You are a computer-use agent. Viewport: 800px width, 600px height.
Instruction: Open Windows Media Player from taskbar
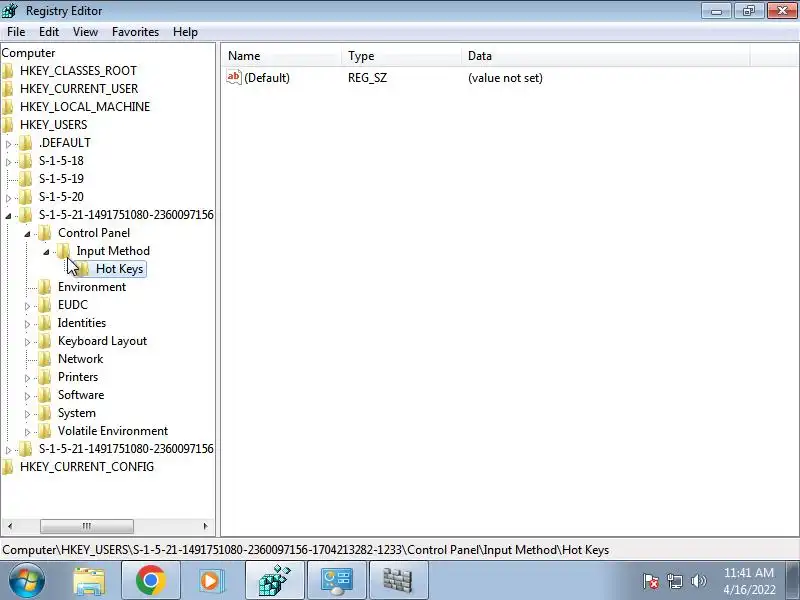coord(210,580)
